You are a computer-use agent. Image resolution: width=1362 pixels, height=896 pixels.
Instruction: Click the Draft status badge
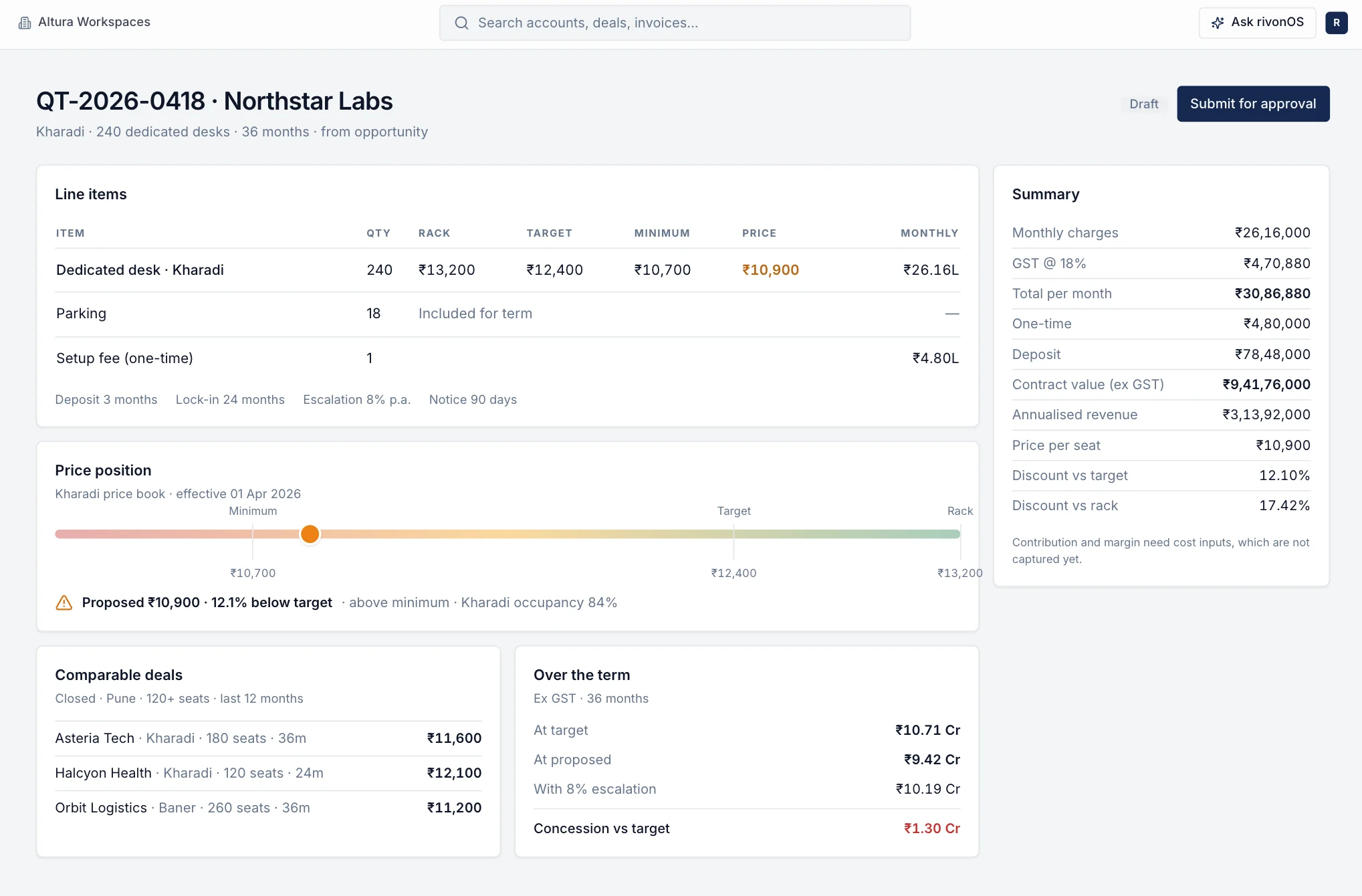tap(1143, 104)
